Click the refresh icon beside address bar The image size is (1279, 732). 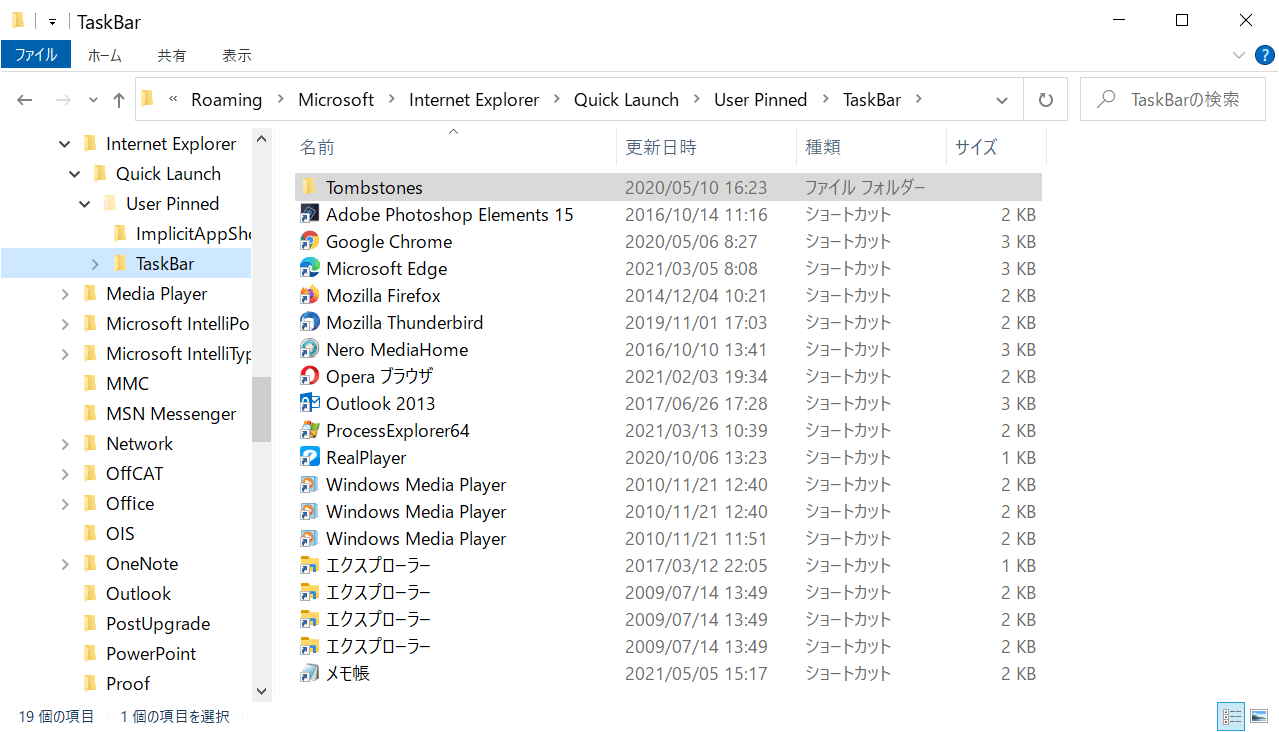[x=1046, y=100]
